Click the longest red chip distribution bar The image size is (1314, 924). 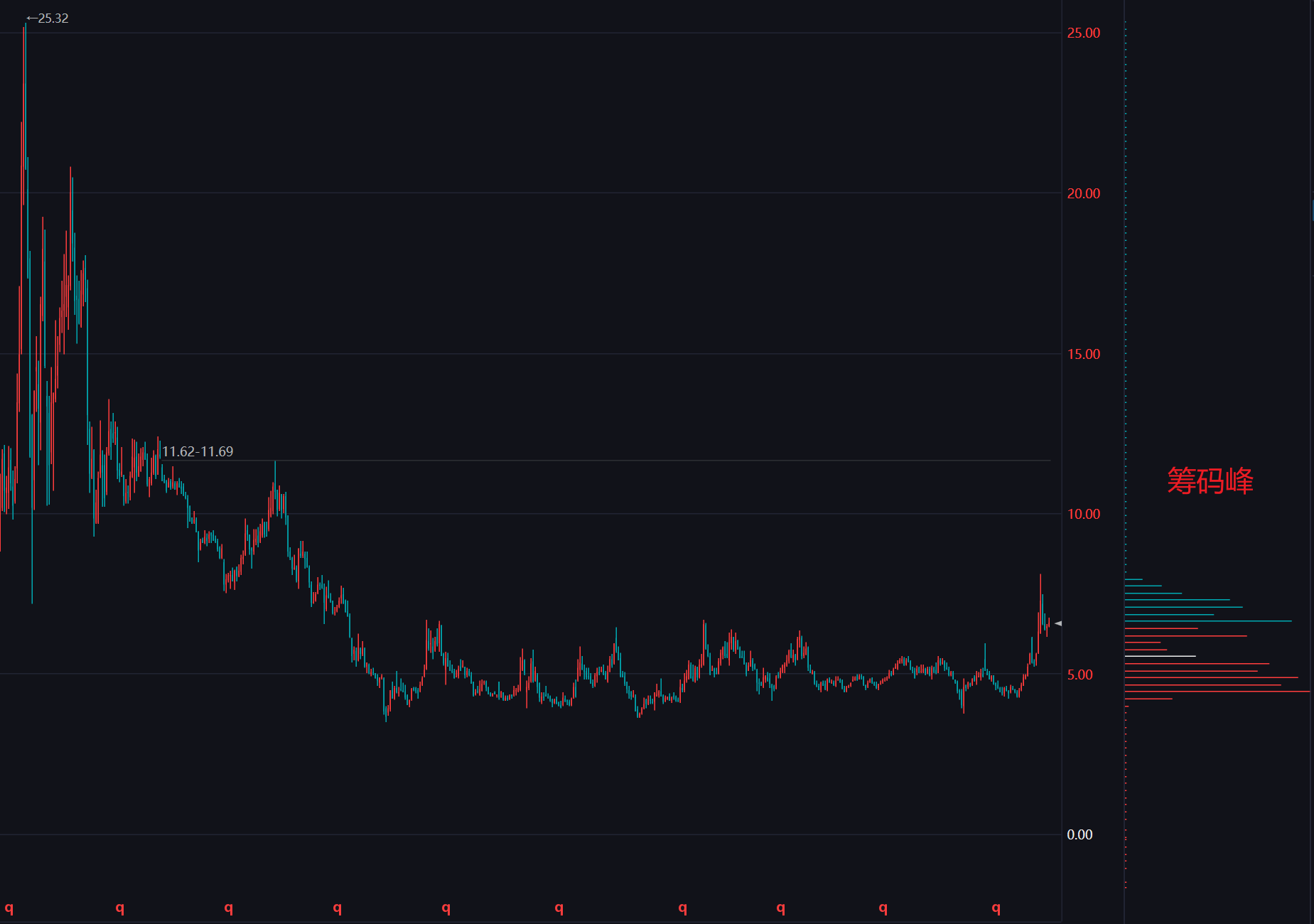click(1217, 691)
